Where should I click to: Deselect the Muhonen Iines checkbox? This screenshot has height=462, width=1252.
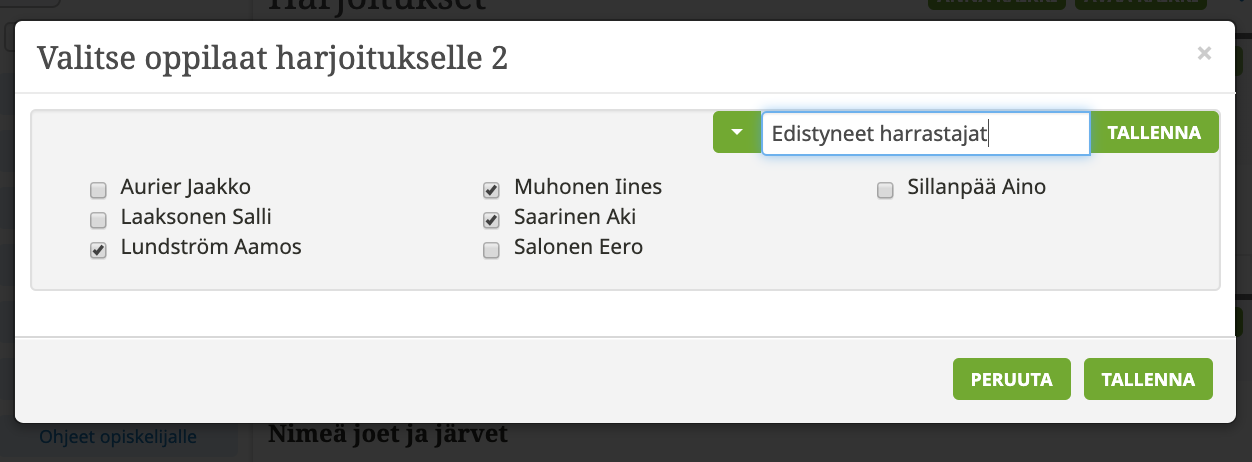pyautogui.click(x=491, y=189)
